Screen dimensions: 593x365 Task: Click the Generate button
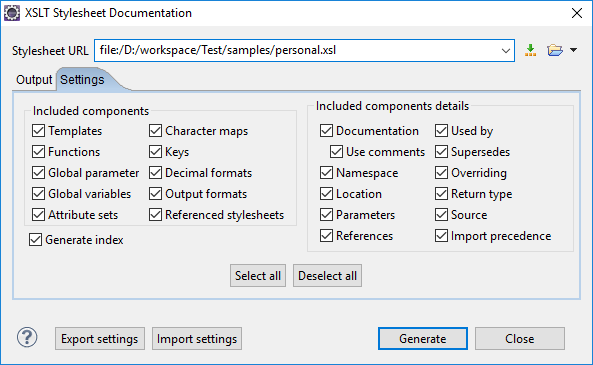(x=423, y=339)
